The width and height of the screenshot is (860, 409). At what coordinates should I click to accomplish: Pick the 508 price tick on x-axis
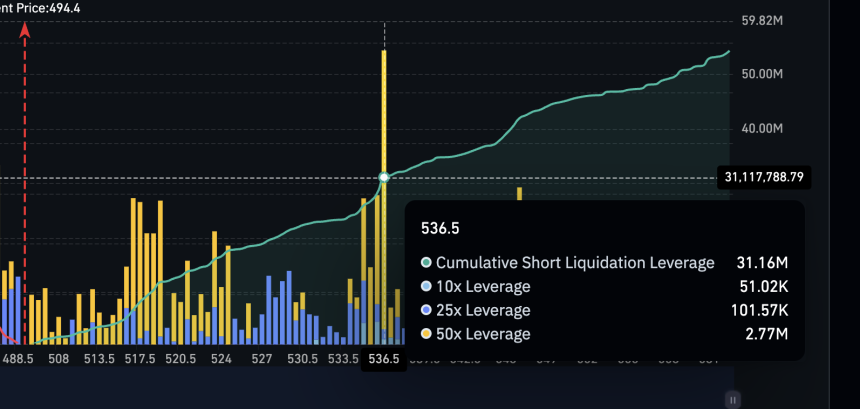tap(59, 358)
